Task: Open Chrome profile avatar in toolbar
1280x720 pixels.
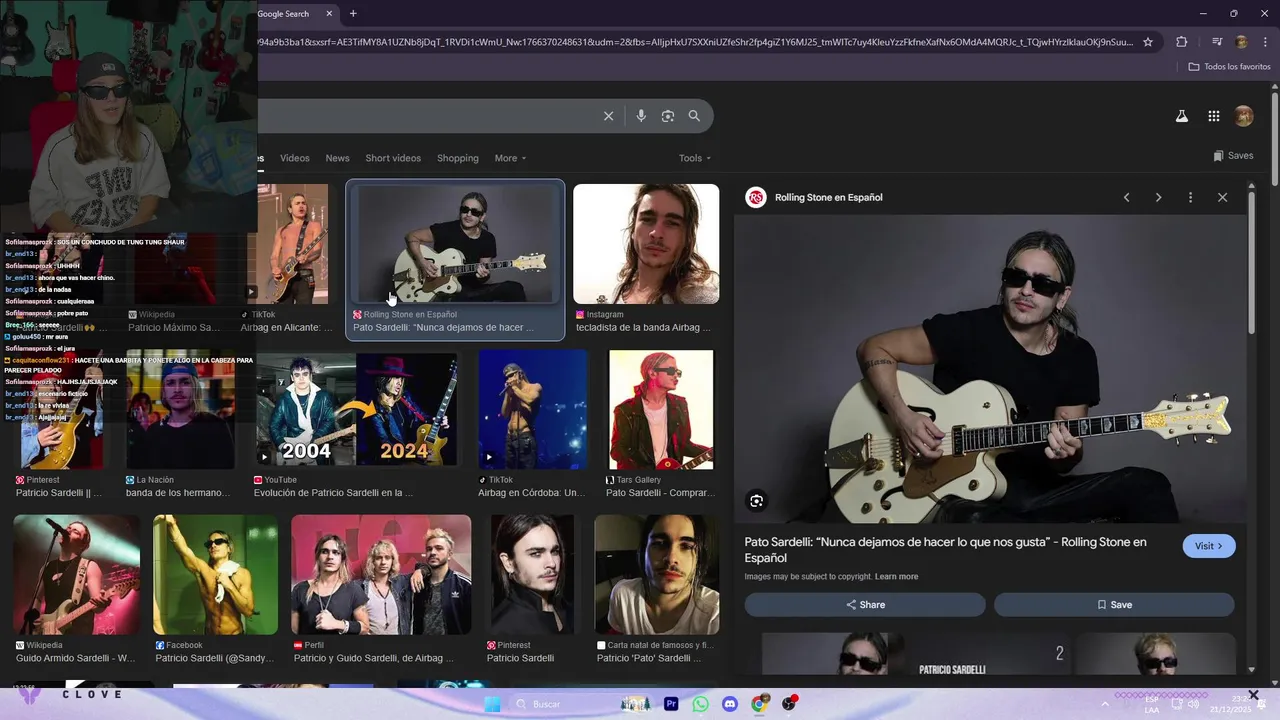Action: (1241, 42)
